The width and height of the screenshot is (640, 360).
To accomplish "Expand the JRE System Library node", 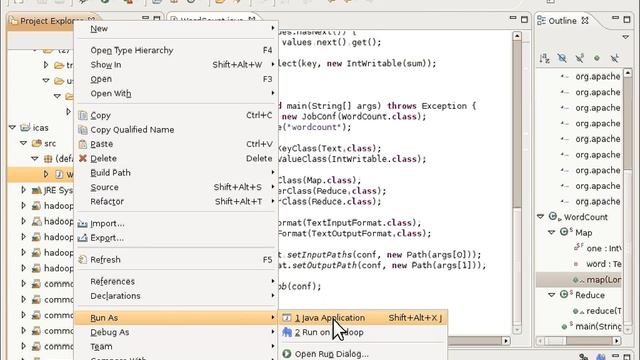I will coord(23,190).
